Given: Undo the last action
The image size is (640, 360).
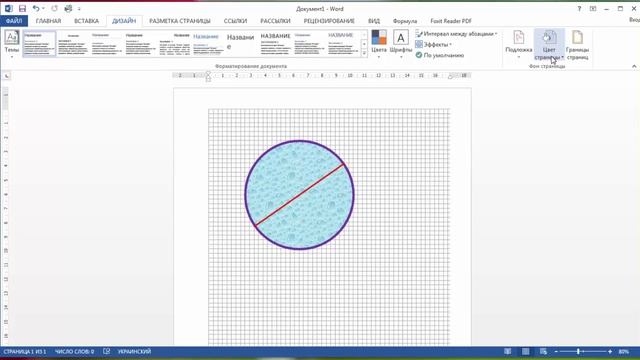Looking at the screenshot, I should point(36,8).
